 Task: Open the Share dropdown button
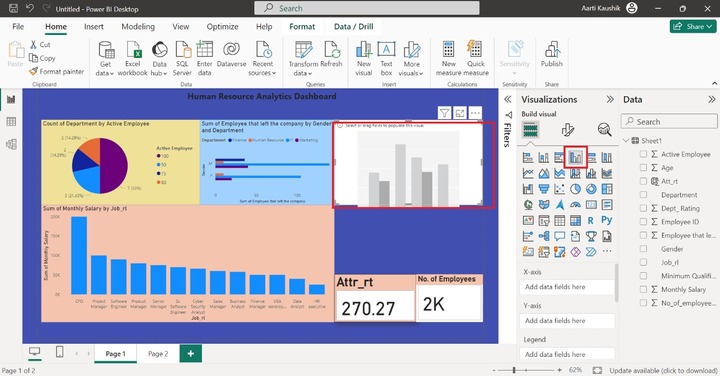[693, 27]
